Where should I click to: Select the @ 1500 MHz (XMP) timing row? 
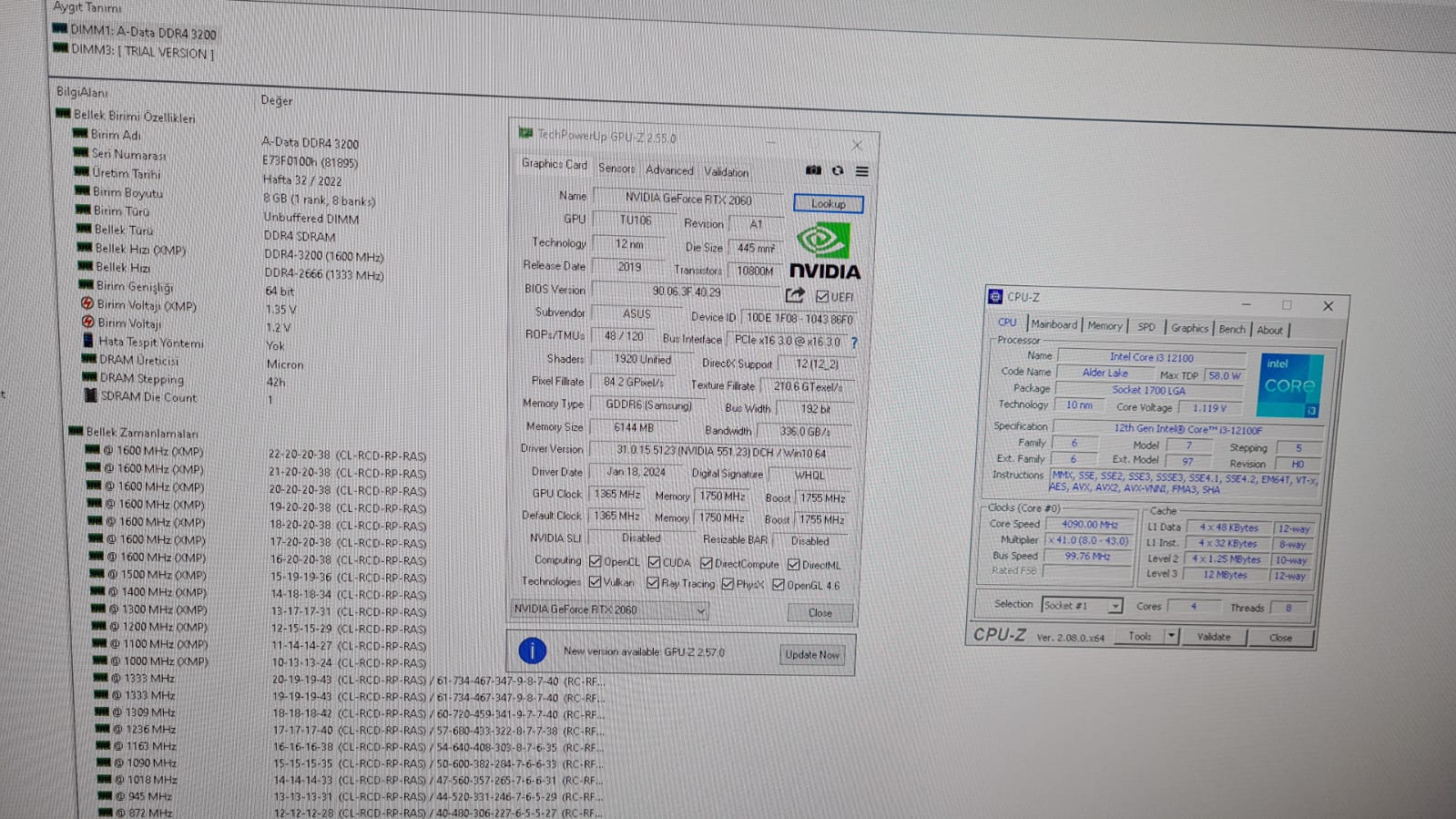[258, 575]
